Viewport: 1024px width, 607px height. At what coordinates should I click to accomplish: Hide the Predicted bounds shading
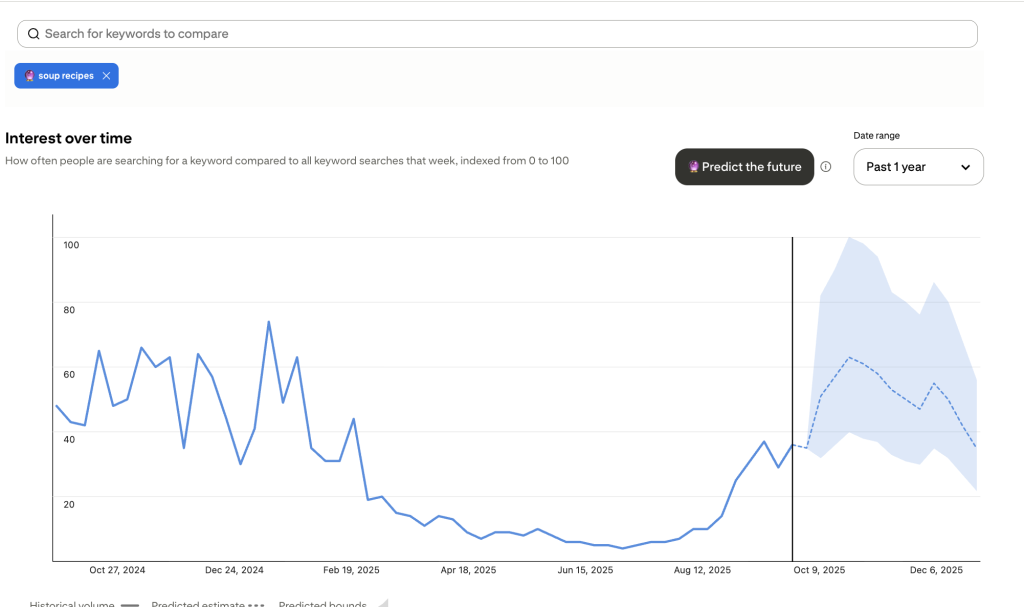tap(322, 603)
